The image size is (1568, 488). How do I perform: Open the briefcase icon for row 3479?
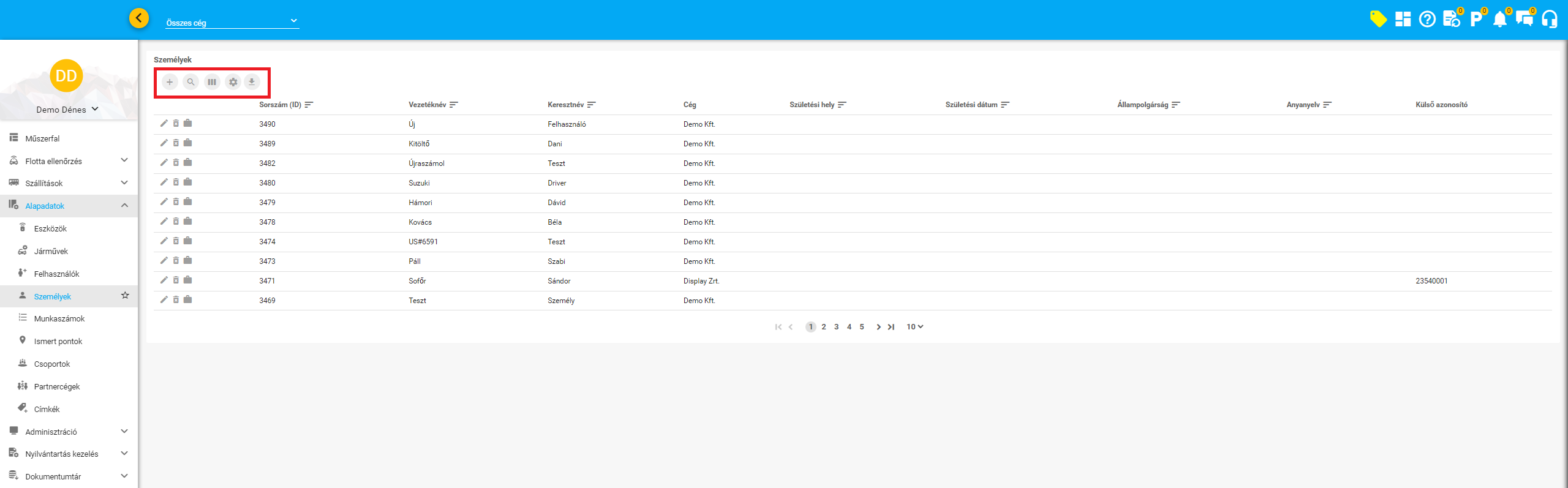coord(188,202)
